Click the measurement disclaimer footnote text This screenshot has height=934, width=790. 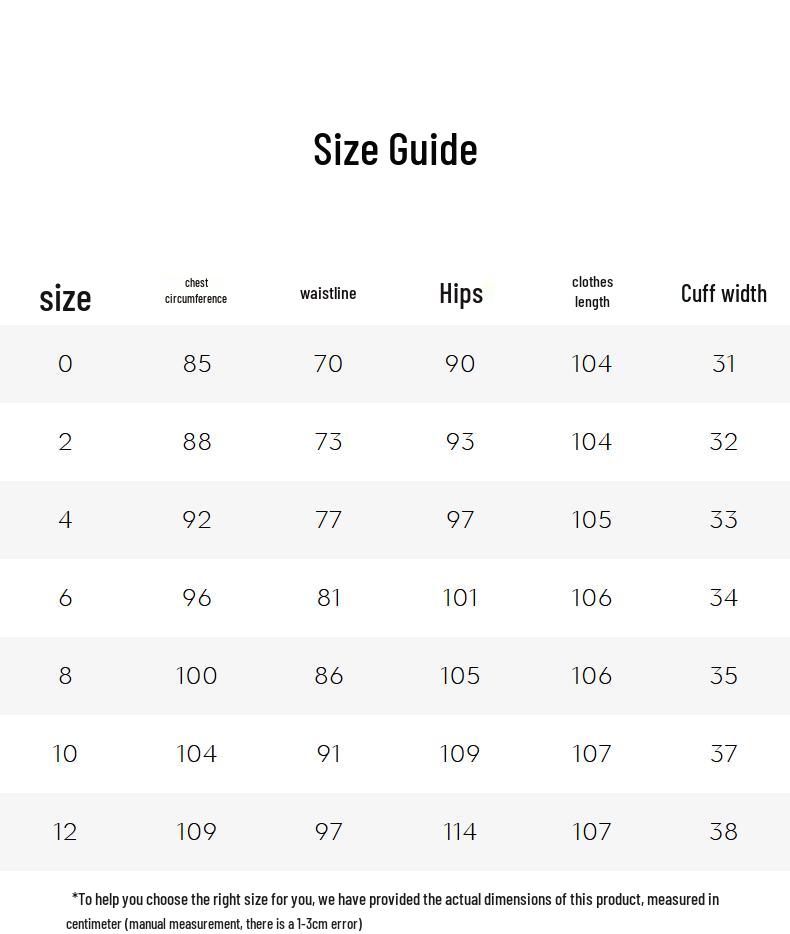(395, 911)
